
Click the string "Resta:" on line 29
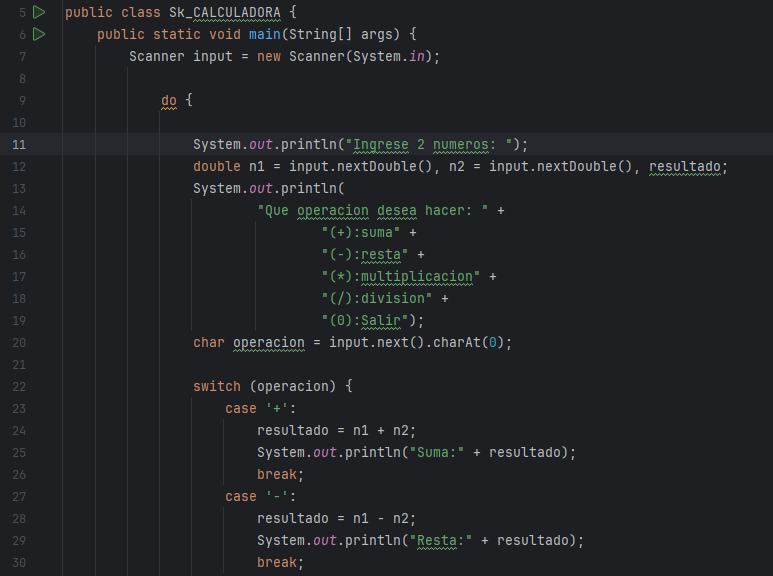point(441,540)
